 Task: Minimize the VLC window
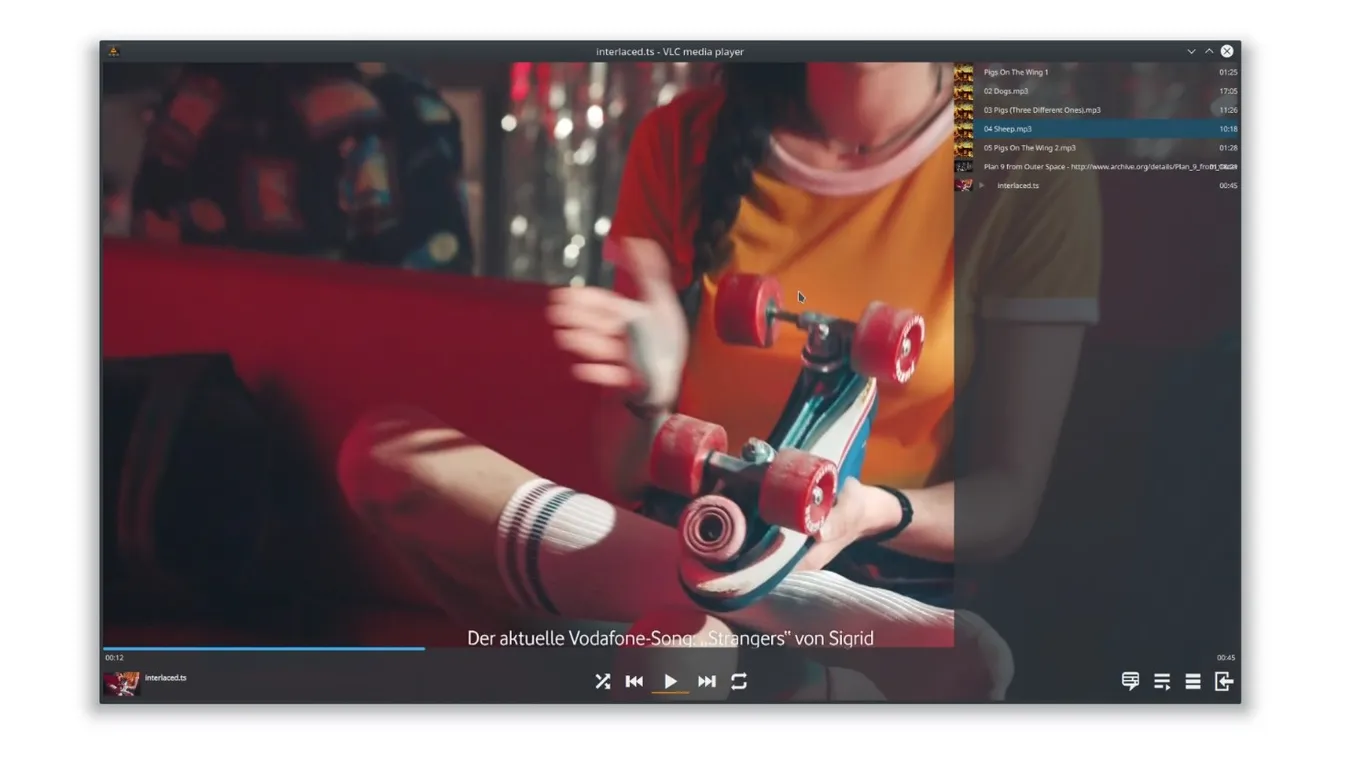point(1191,51)
